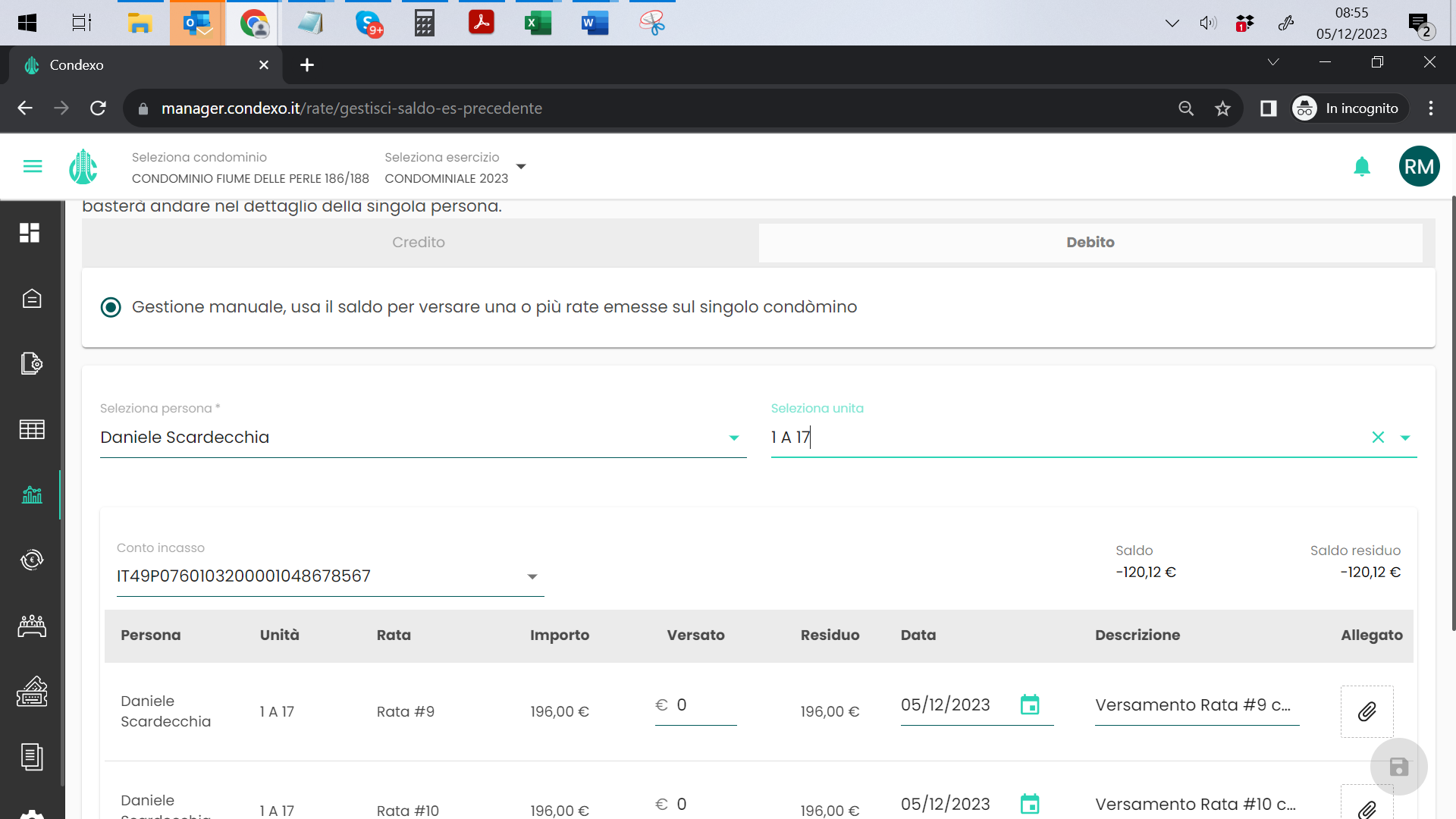Image resolution: width=1456 pixels, height=819 pixels.
Task: Open the assembly meeting sidebar icon
Action: (x=32, y=626)
